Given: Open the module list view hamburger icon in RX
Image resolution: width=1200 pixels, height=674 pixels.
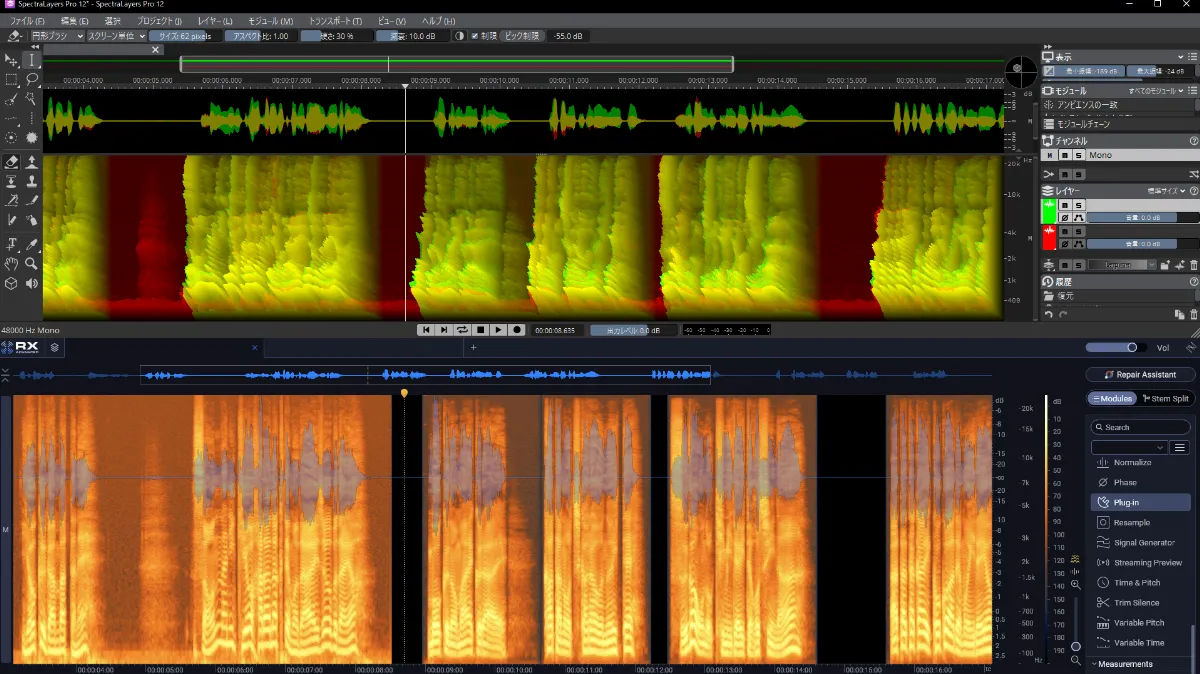Looking at the screenshot, I should click(x=1180, y=447).
